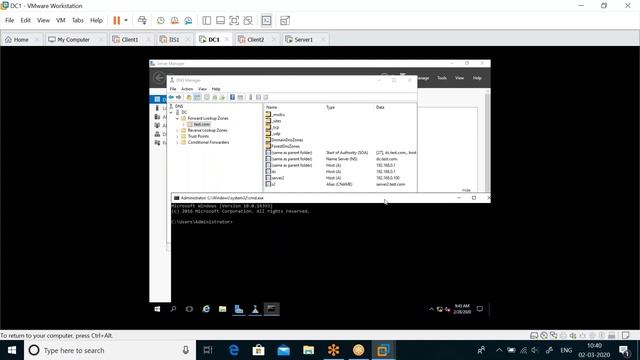640x360 pixels.
Task: Open the VMware Help menu
Action: [x=96, y=20]
